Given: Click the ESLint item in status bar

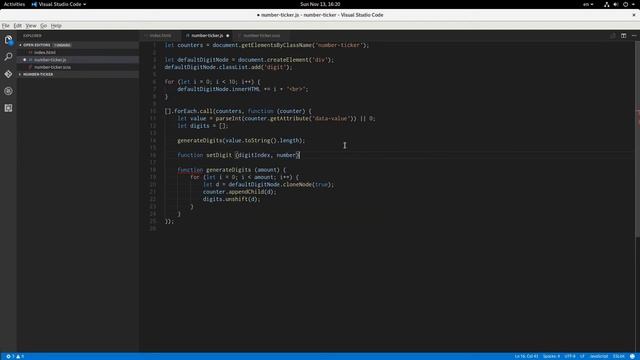Looking at the screenshot, I should pyautogui.click(x=618, y=356).
